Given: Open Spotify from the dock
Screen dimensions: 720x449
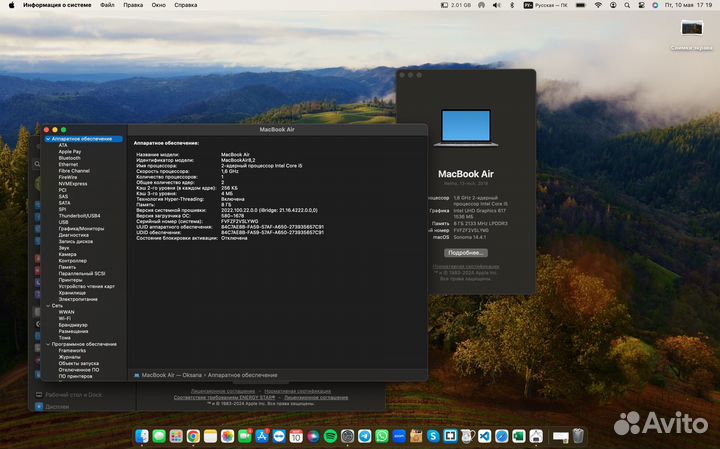Looking at the screenshot, I should click(330, 436).
